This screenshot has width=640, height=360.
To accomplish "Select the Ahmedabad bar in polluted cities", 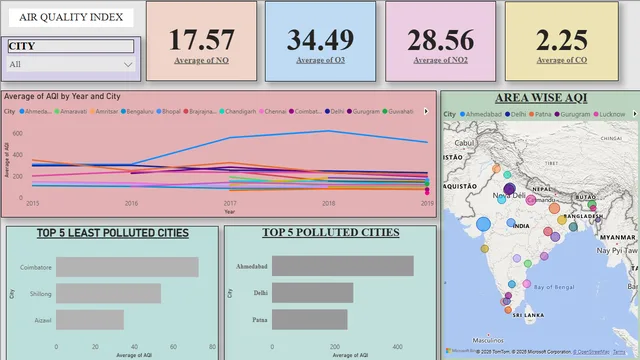I will 343,266.
